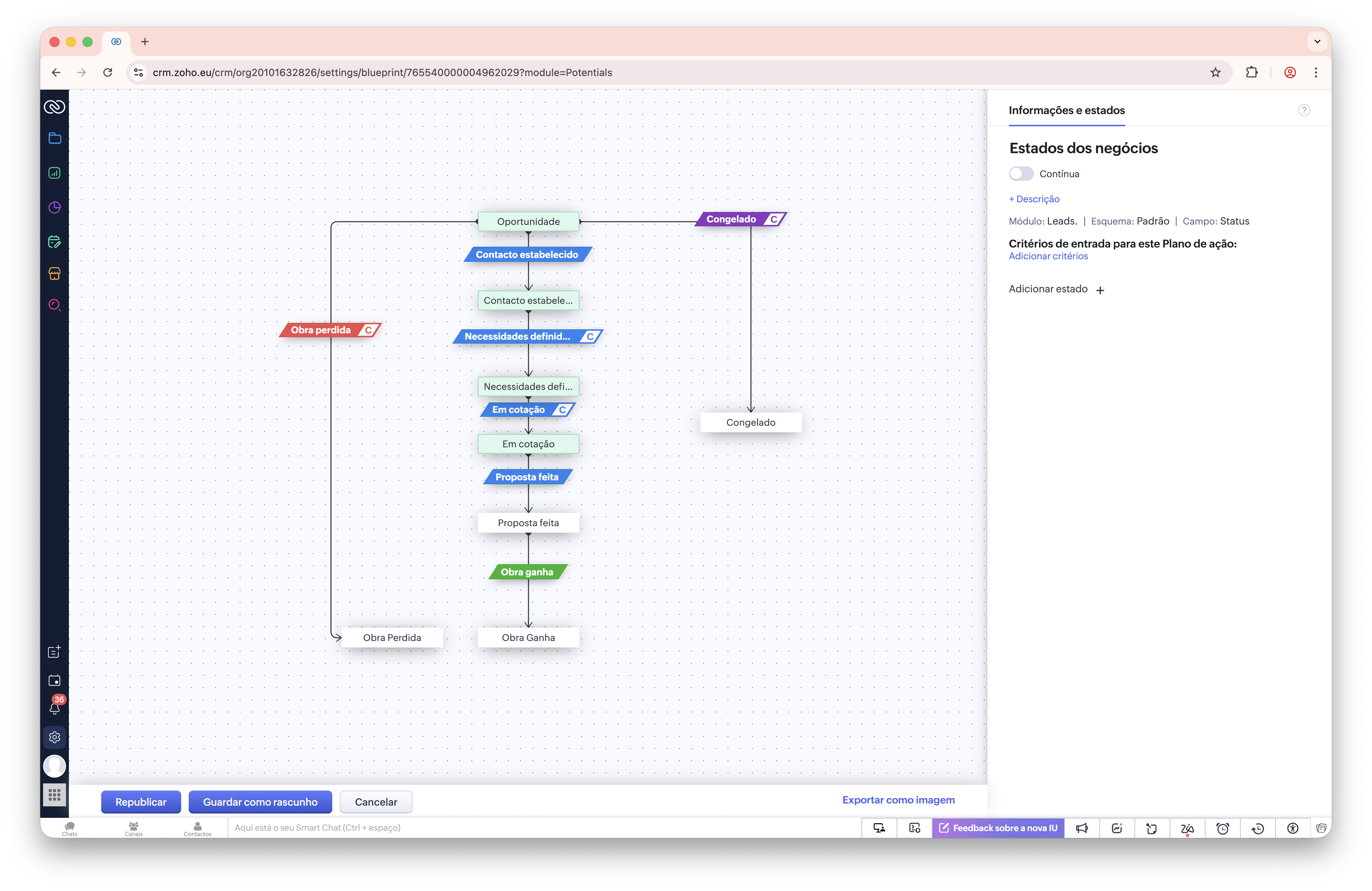Open the app launcher grid icon

pos(55,795)
